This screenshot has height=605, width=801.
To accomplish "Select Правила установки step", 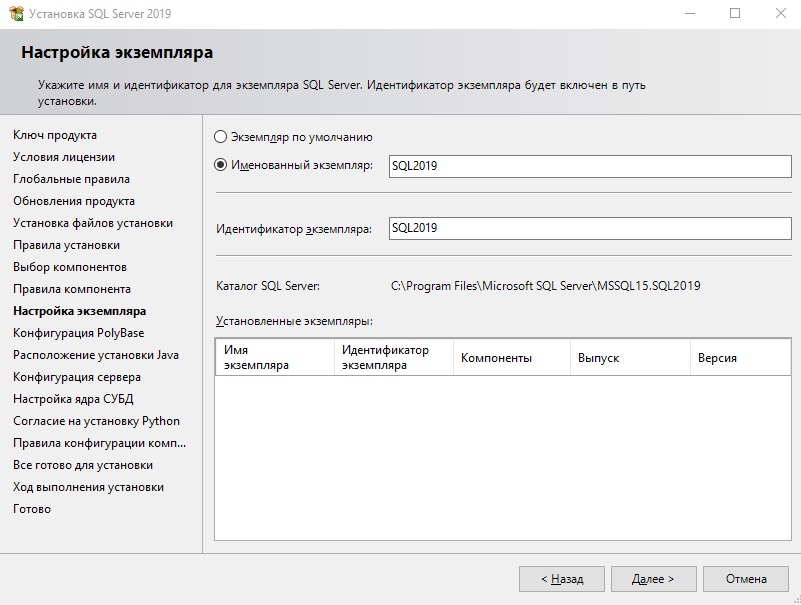I will click(x=66, y=245).
